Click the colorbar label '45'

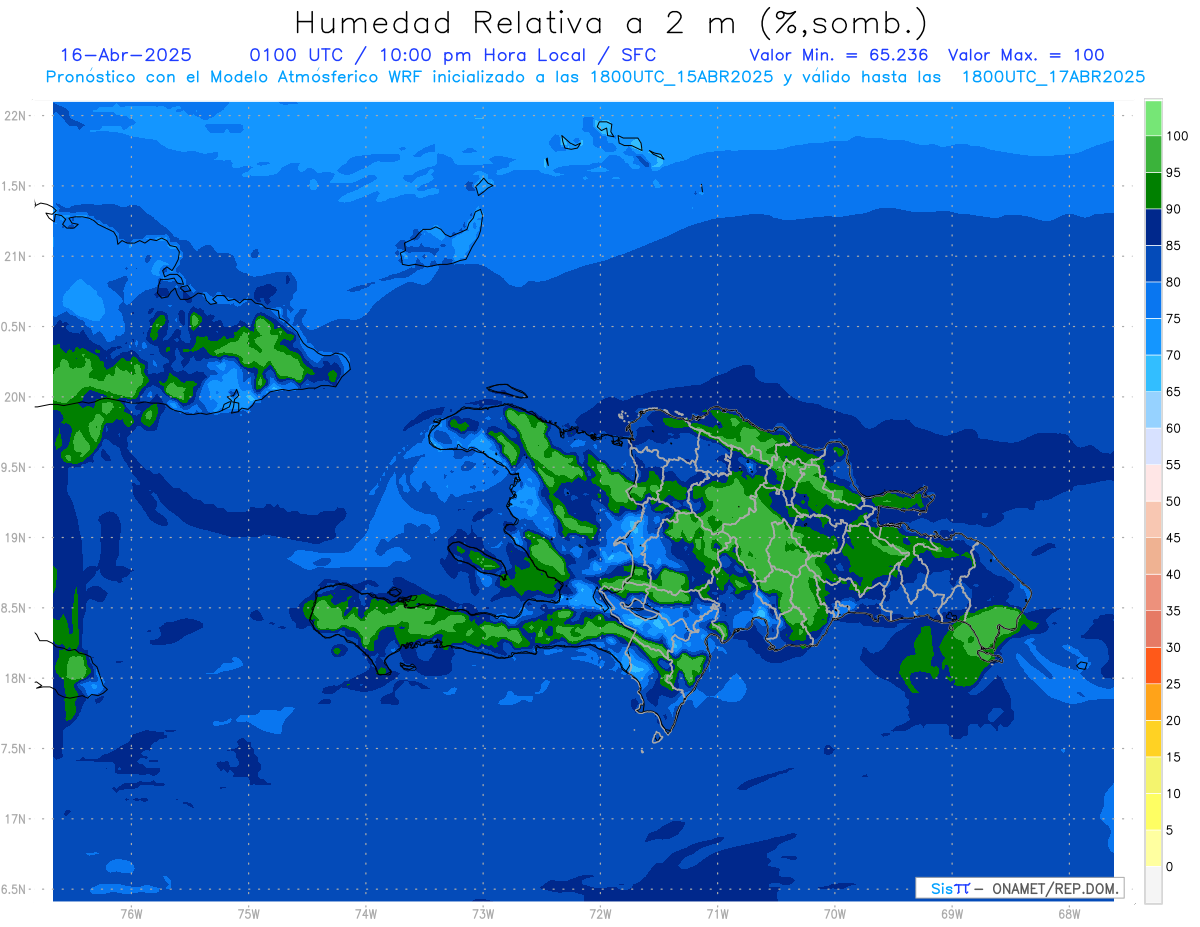point(1173,538)
